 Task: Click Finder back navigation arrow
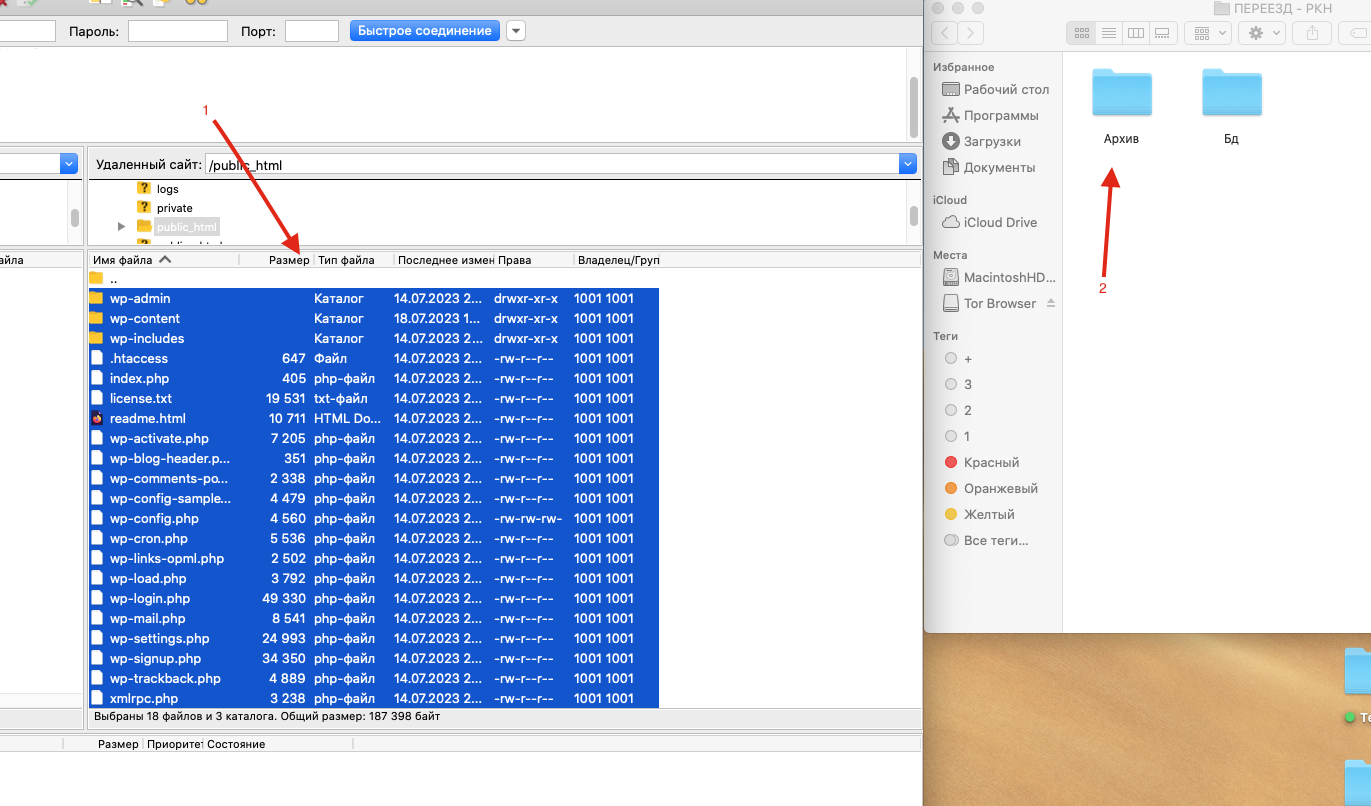pyautogui.click(x=944, y=33)
